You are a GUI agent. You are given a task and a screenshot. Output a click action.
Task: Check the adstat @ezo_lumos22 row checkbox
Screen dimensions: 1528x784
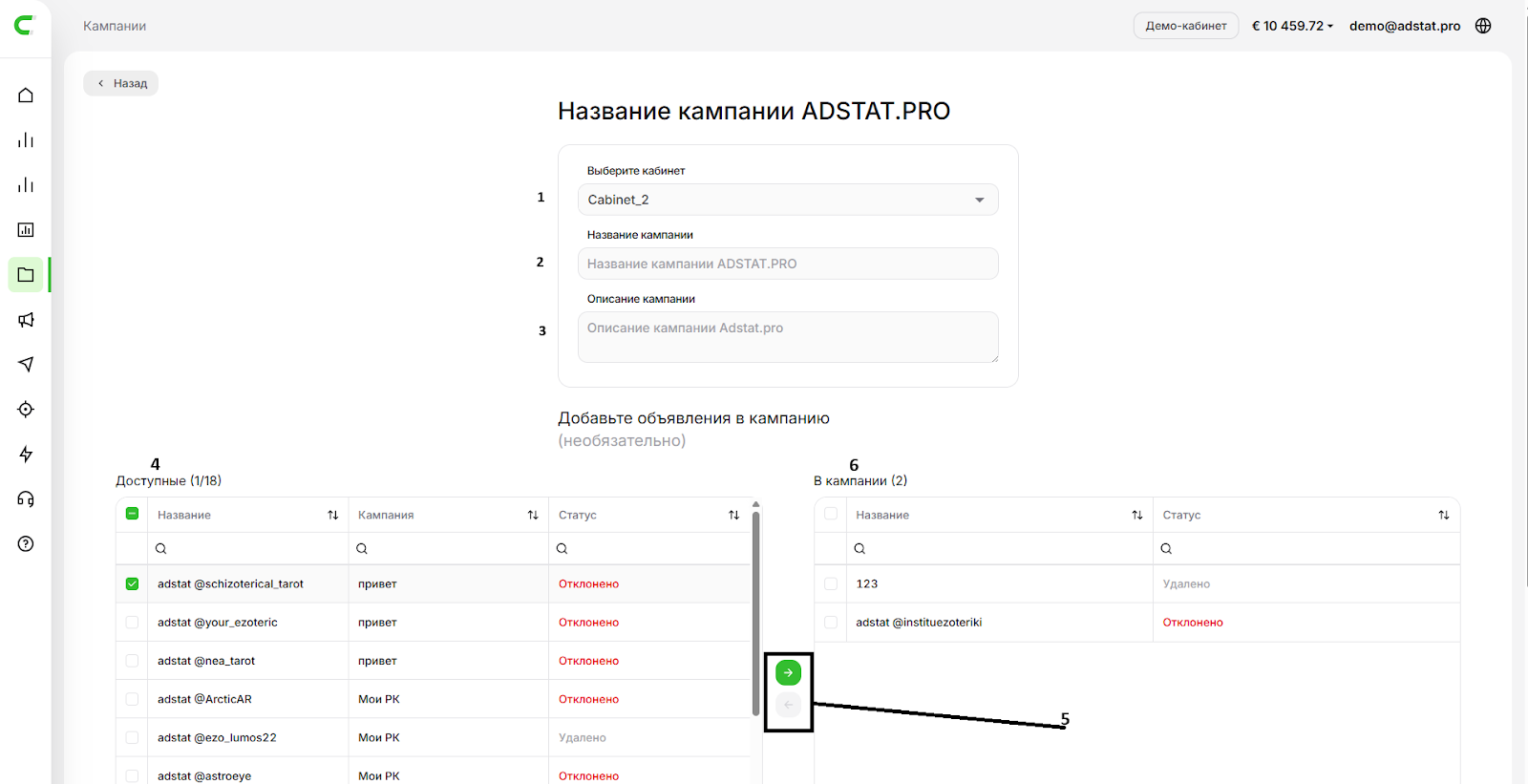132,737
